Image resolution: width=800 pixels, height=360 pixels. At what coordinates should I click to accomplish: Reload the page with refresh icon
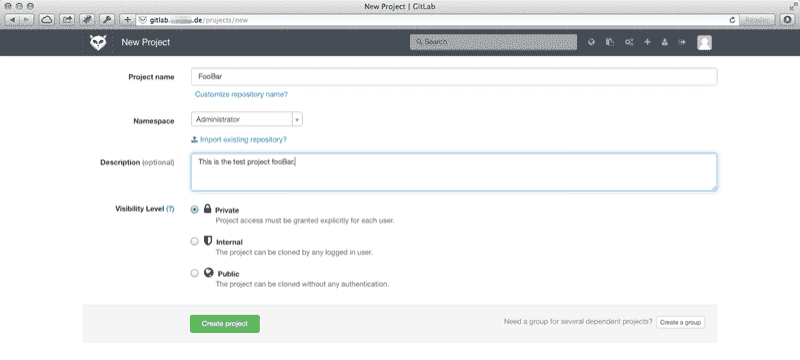[733, 20]
